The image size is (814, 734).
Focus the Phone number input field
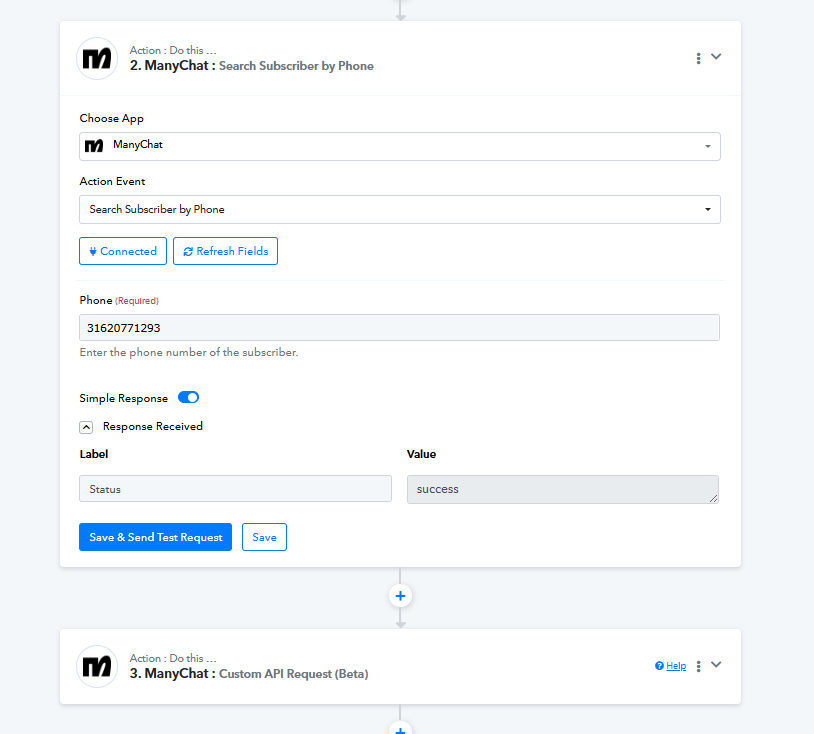(400, 328)
